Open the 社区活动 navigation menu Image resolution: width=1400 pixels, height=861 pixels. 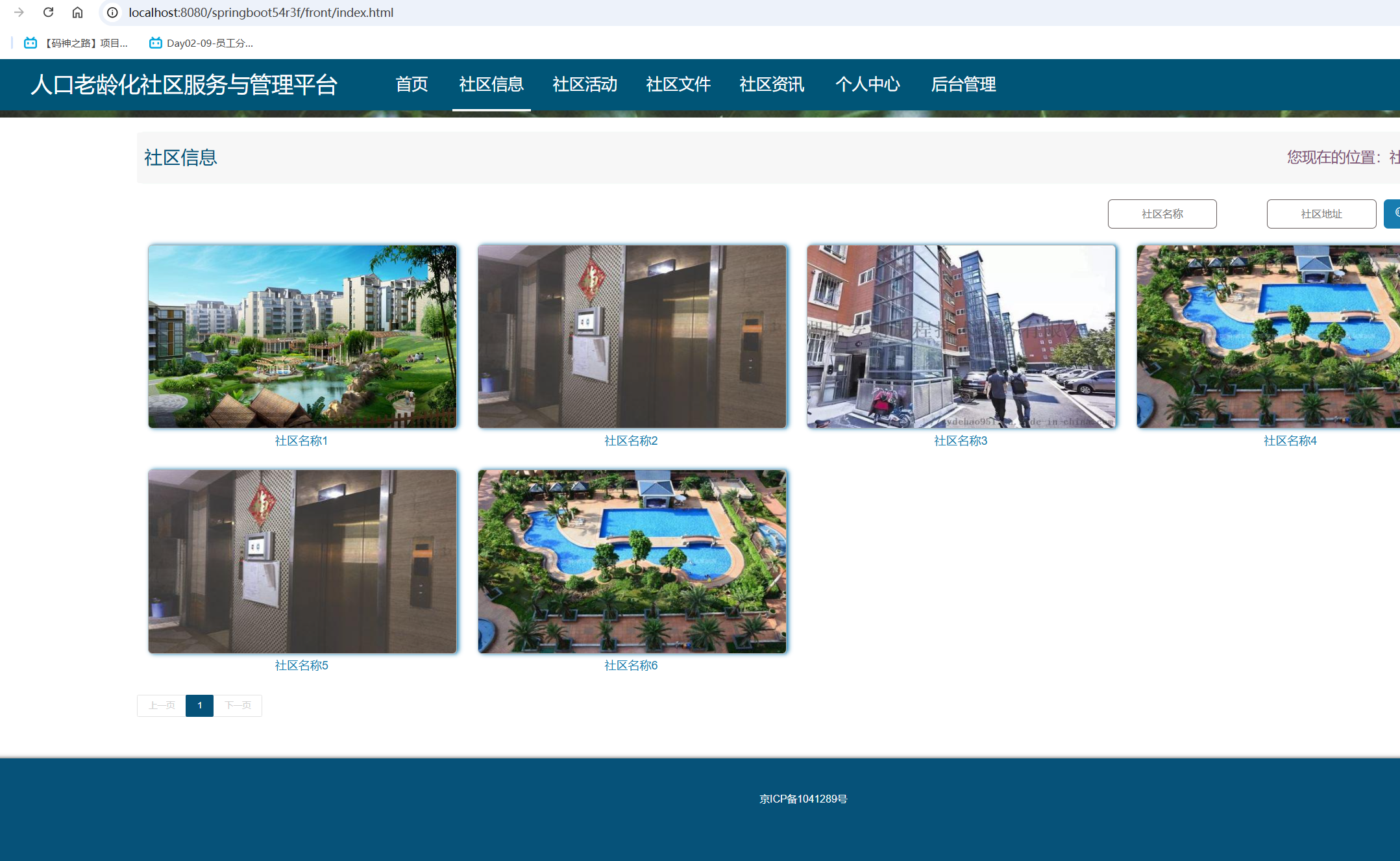pyautogui.click(x=585, y=84)
